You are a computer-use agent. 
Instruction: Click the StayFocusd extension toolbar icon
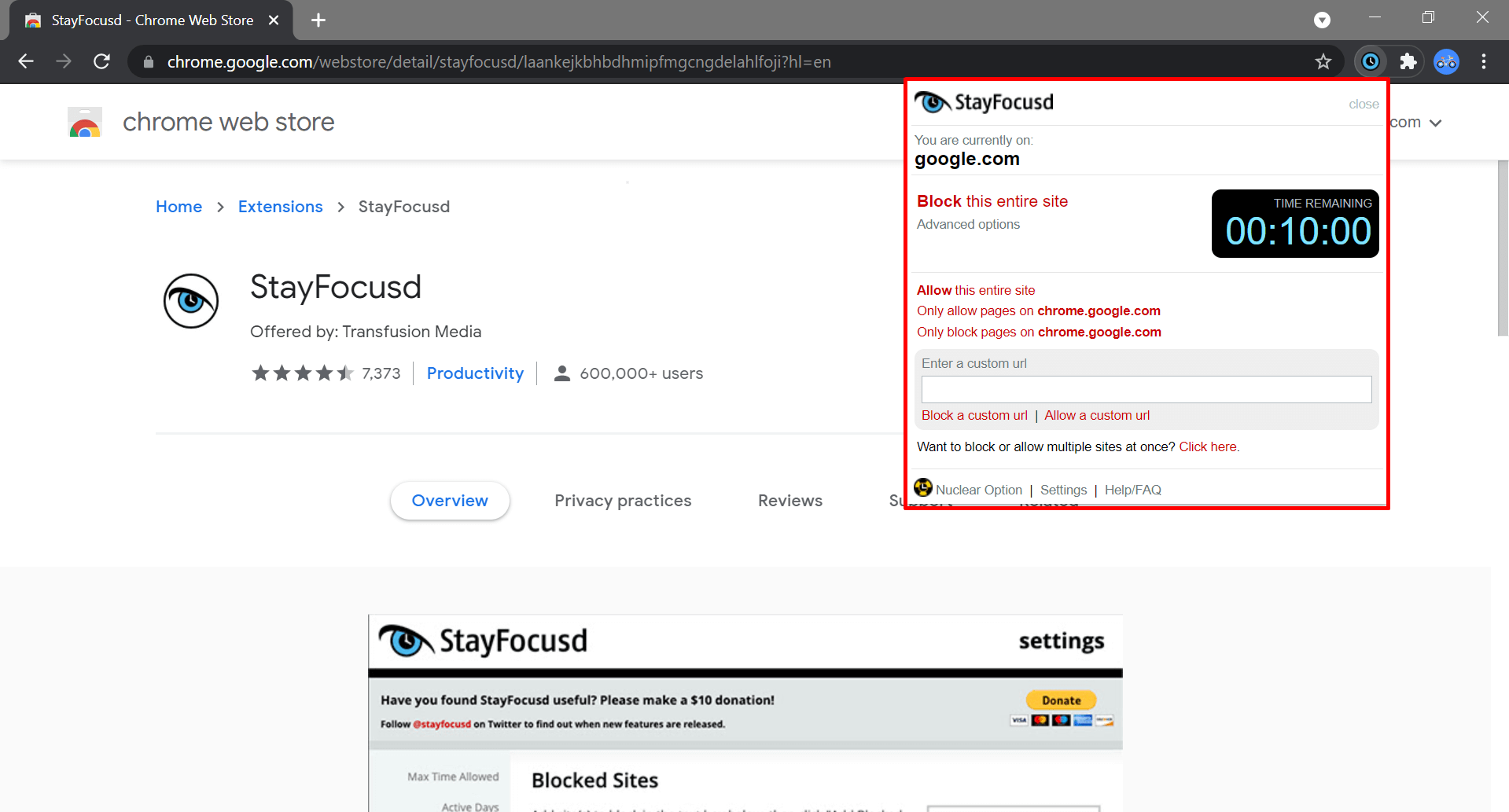coord(1371,61)
